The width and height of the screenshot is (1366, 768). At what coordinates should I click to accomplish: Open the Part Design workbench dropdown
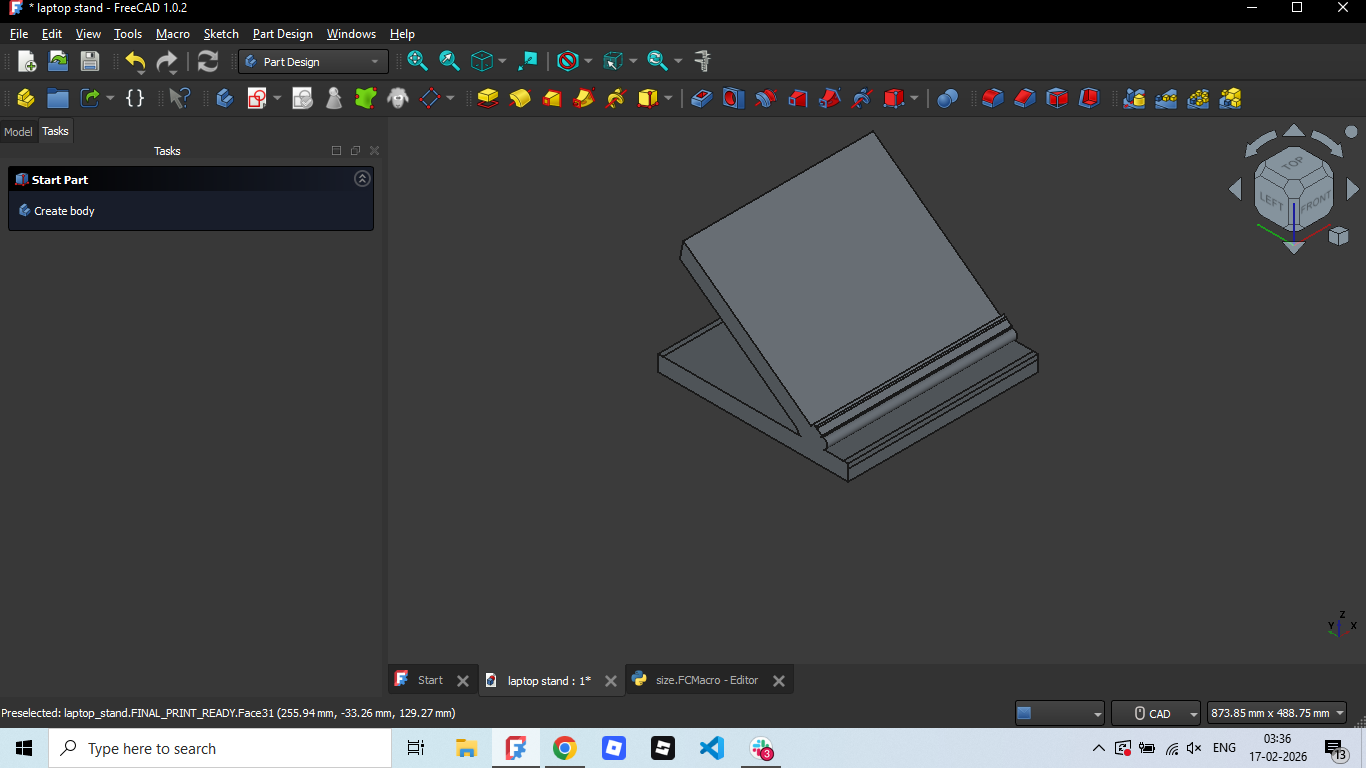(313, 62)
